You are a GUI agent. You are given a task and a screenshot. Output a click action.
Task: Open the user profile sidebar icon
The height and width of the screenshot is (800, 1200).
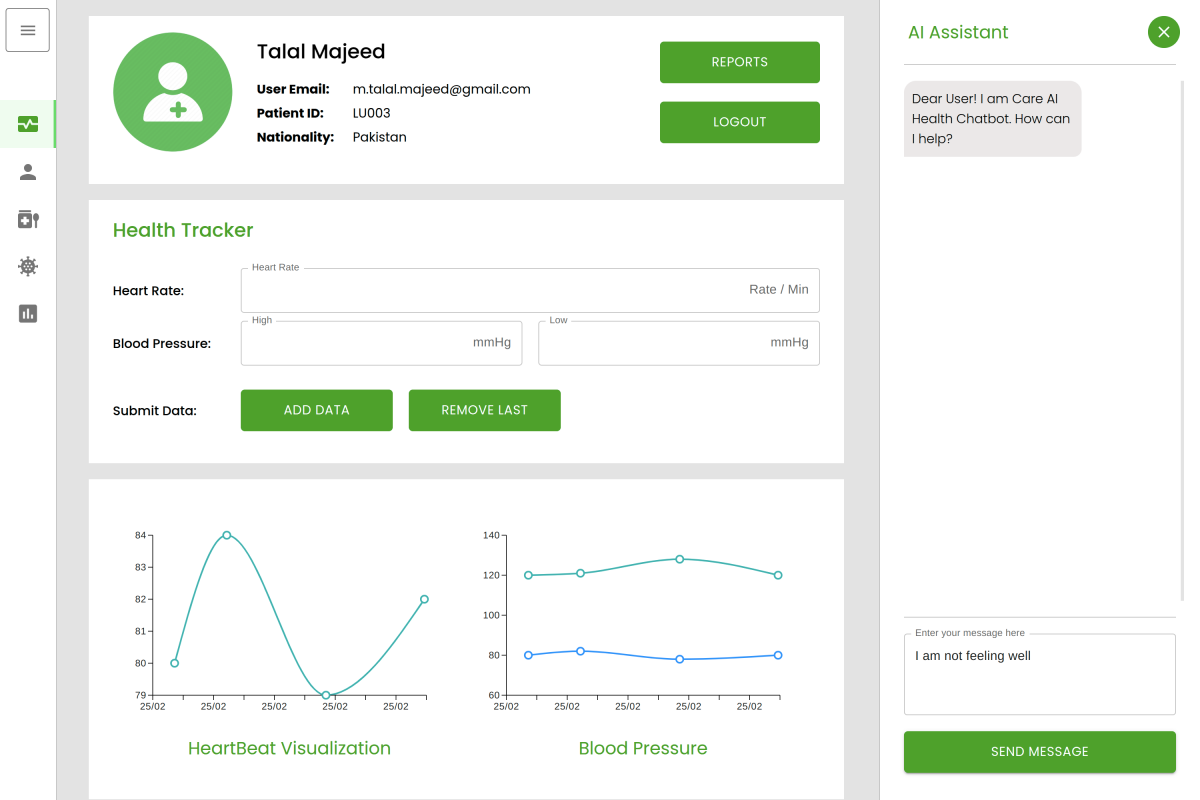[28, 172]
